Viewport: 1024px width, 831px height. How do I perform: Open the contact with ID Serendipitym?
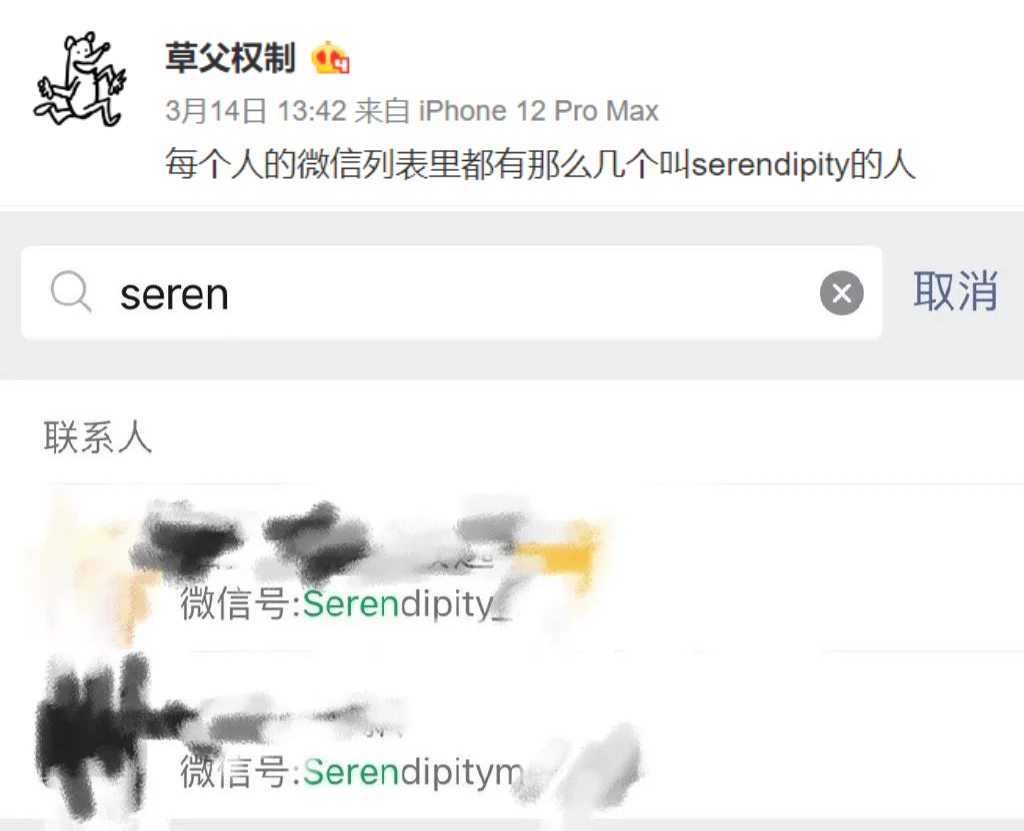(512, 735)
